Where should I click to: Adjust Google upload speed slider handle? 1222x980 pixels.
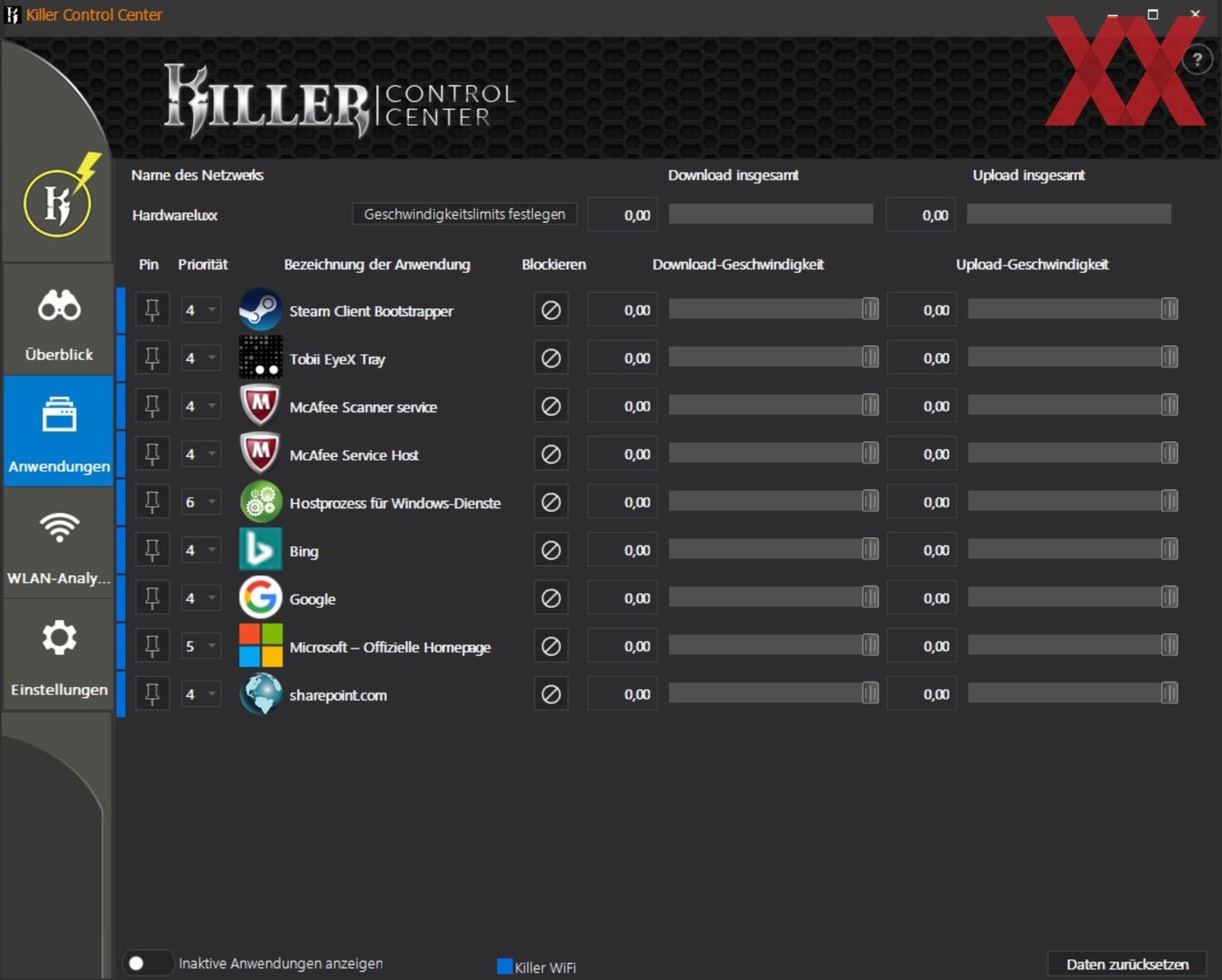tap(1169, 596)
